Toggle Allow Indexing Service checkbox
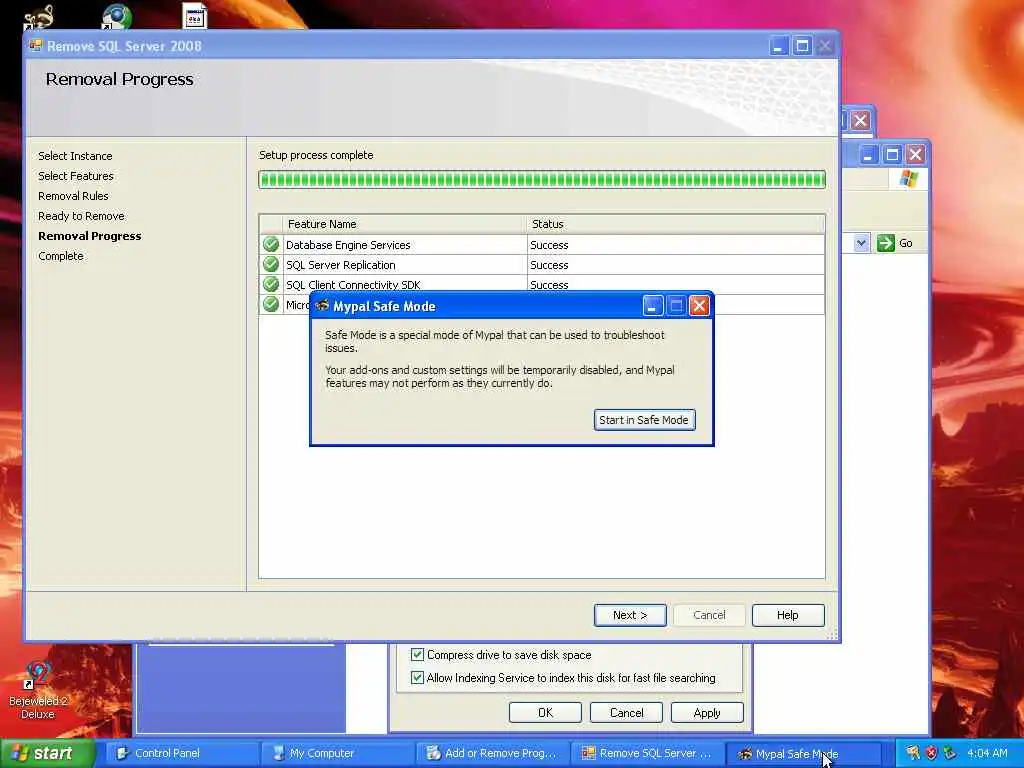The width and height of the screenshot is (1024, 768). (x=417, y=678)
